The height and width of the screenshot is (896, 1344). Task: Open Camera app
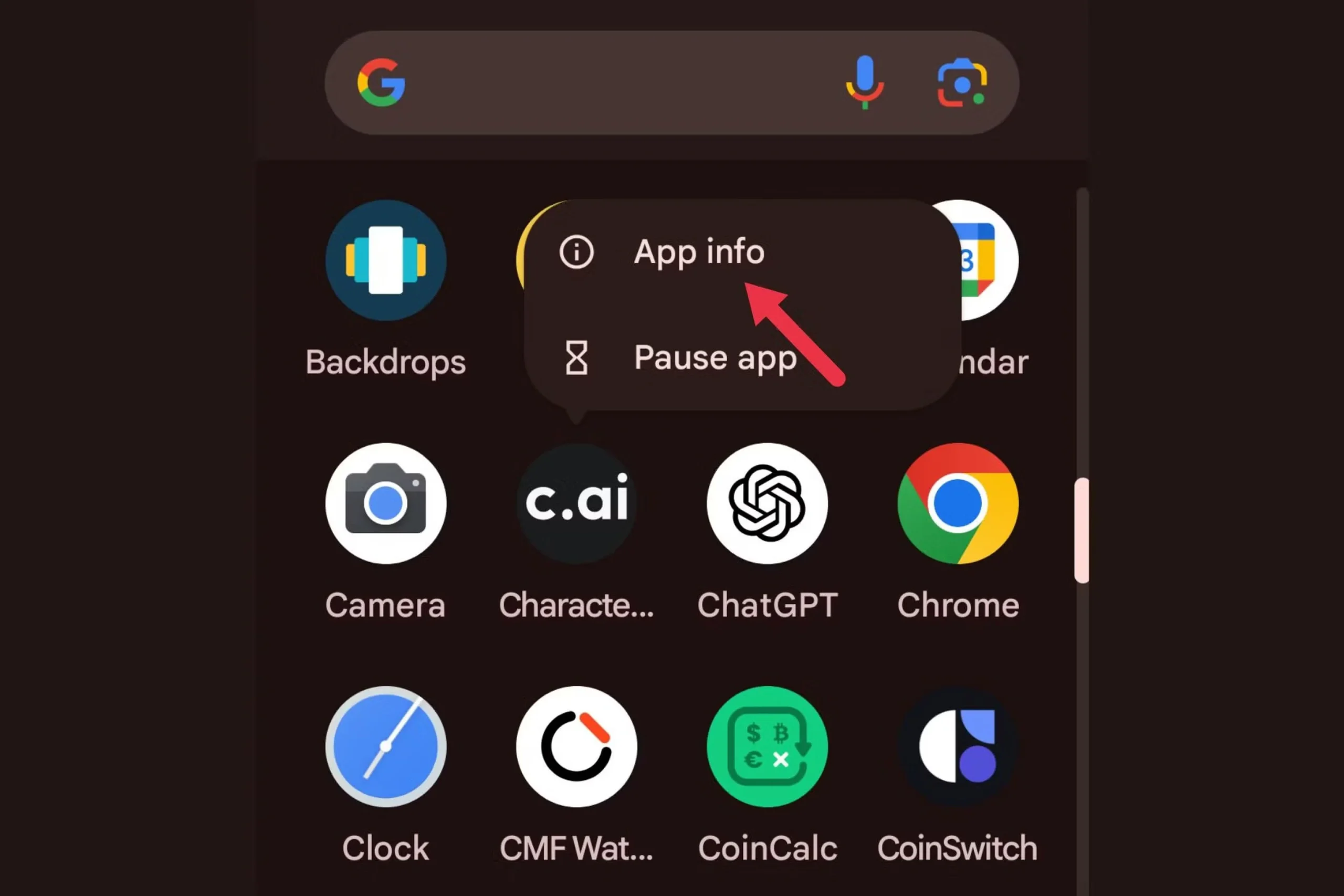coord(385,503)
